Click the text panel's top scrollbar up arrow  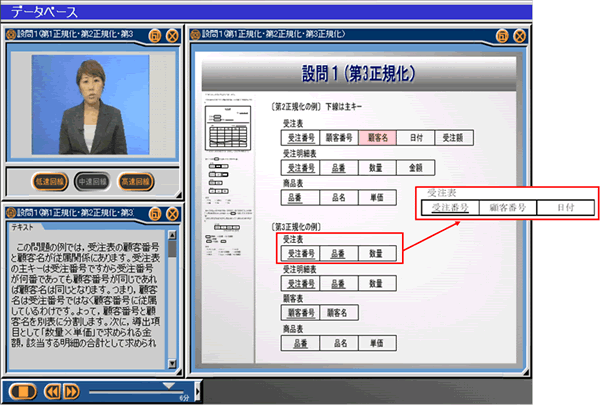(172, 233)
